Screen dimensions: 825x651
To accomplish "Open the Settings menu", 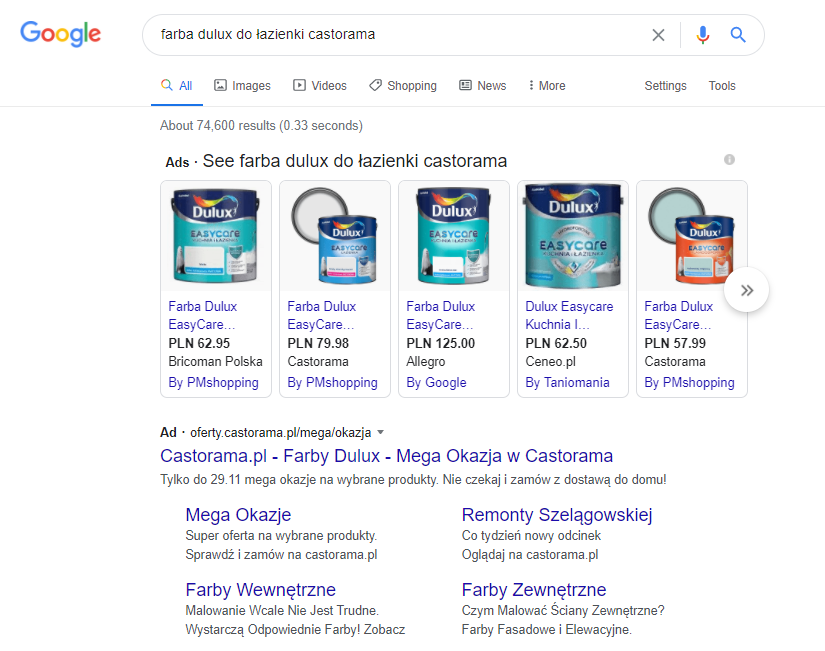I will click(x=665, y=86).
